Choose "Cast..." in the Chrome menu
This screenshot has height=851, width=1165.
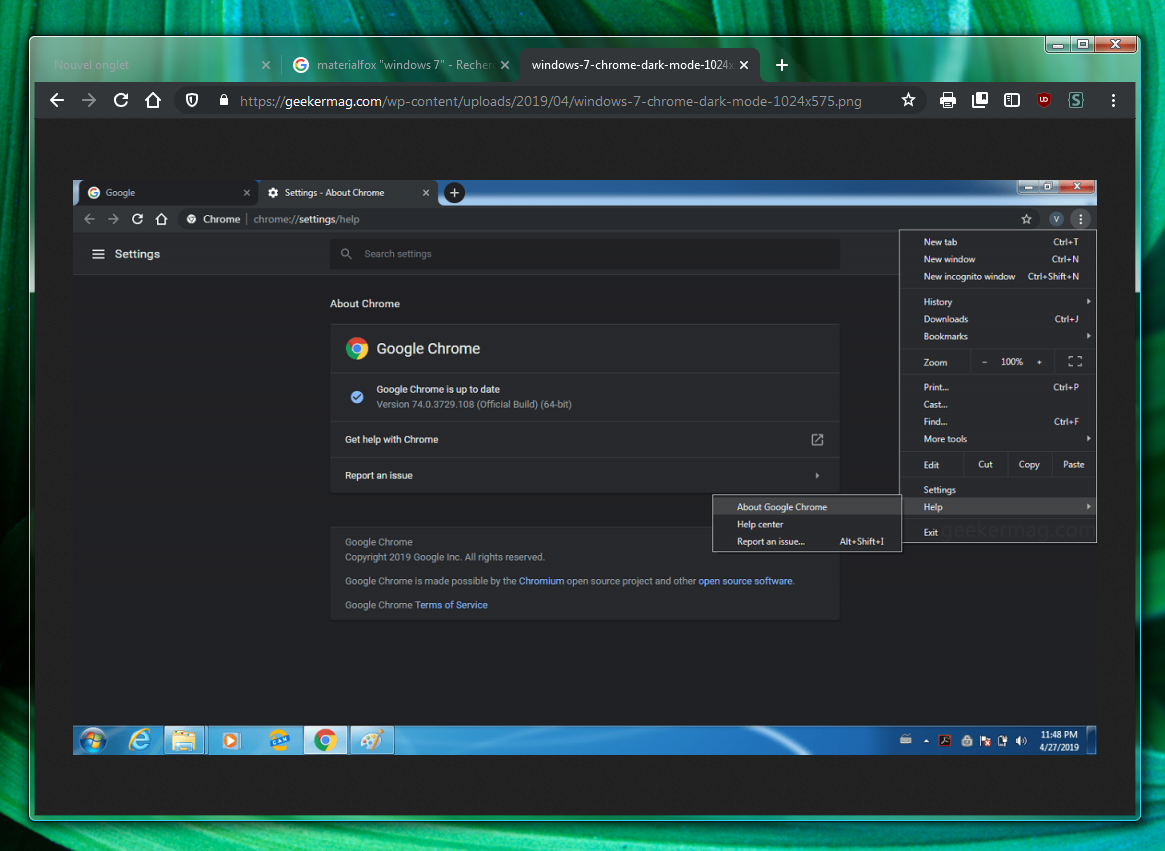tap(998, 405)
